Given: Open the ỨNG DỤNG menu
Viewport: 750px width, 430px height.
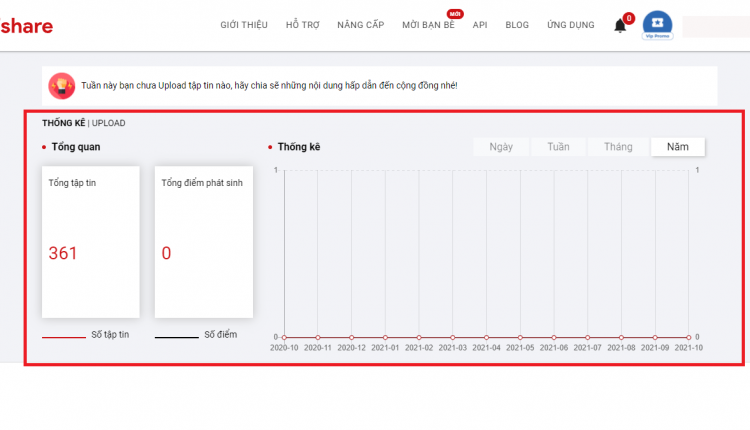Looking at the screenshot, I should [x=571, y=25].
